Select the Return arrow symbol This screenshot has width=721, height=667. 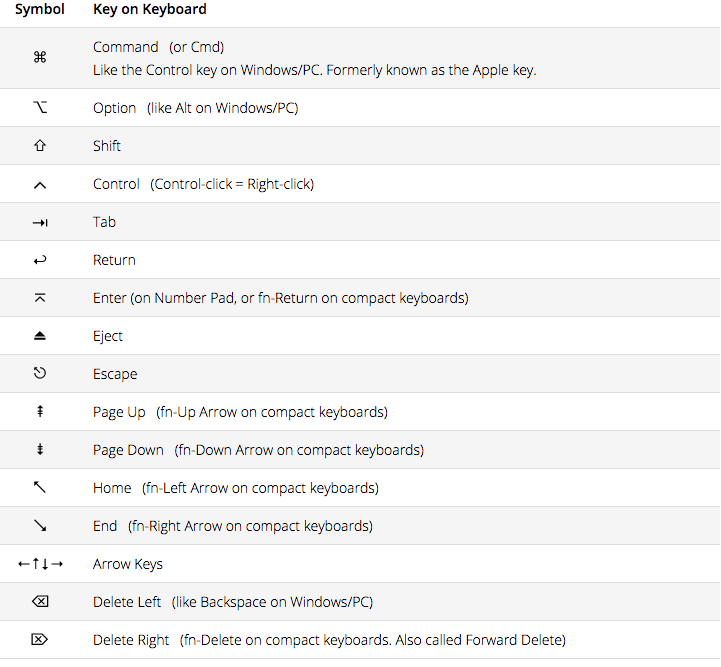40,261
